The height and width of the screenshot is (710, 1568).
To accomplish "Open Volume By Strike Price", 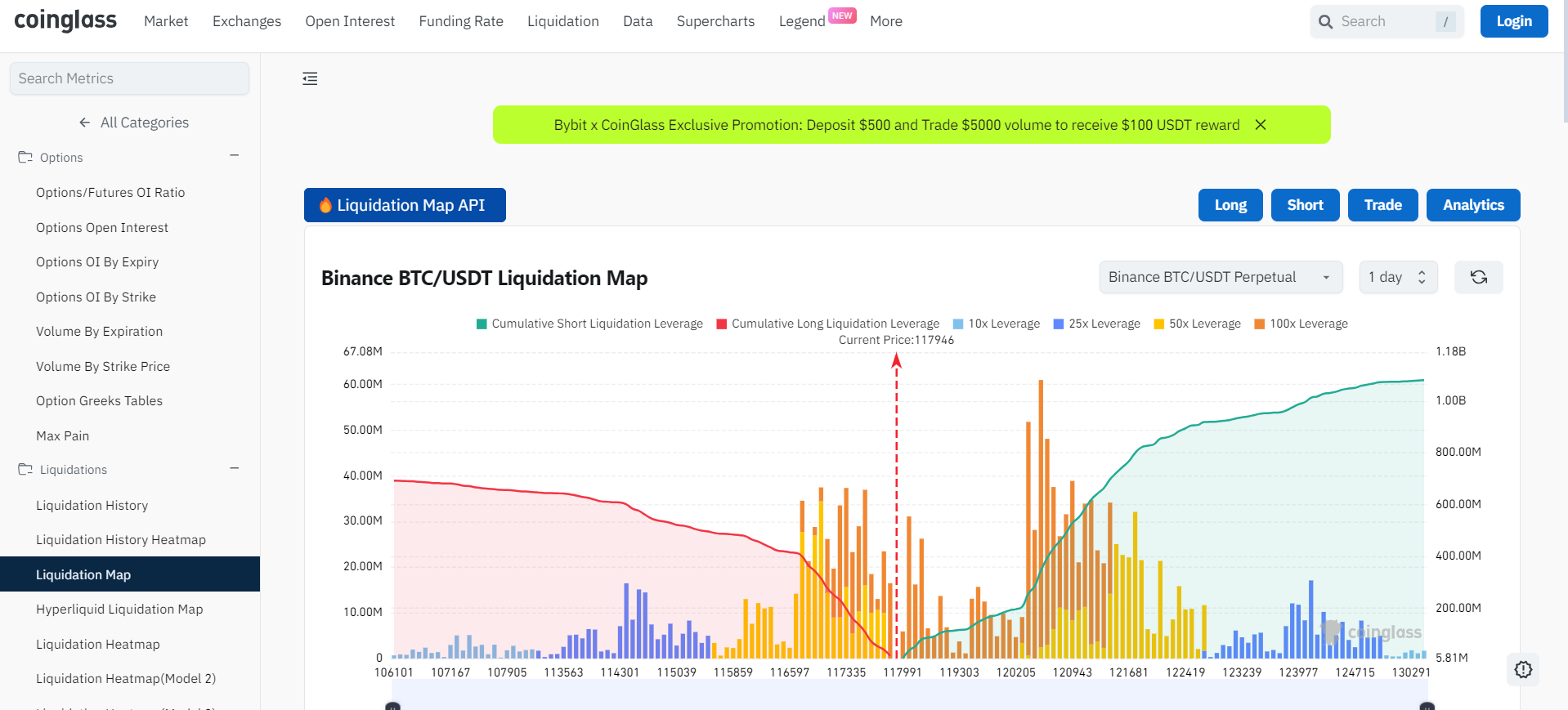I will [103, 367].
